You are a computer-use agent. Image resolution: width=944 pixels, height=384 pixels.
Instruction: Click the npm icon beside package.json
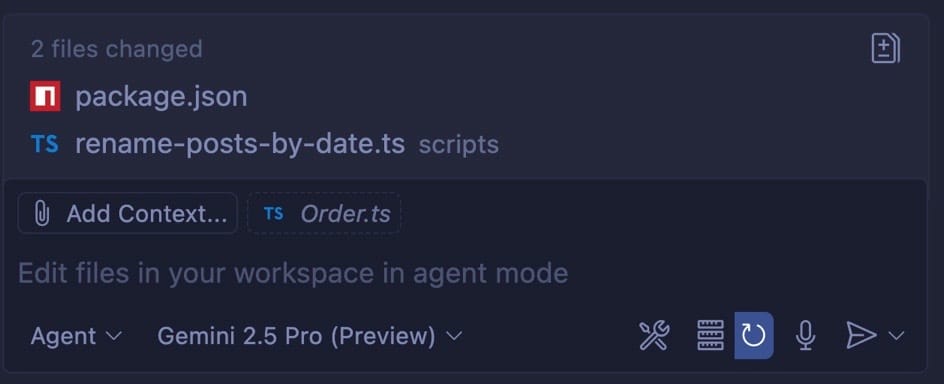[45, 96]
